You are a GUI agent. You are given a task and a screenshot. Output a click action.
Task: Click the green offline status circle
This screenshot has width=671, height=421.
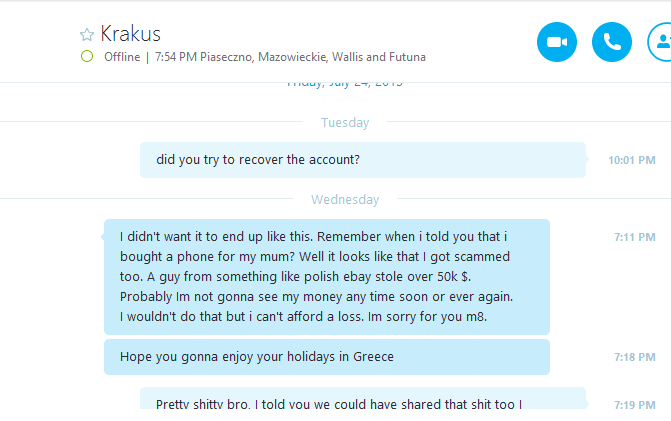pyautogui.click(x=87, y=57)
